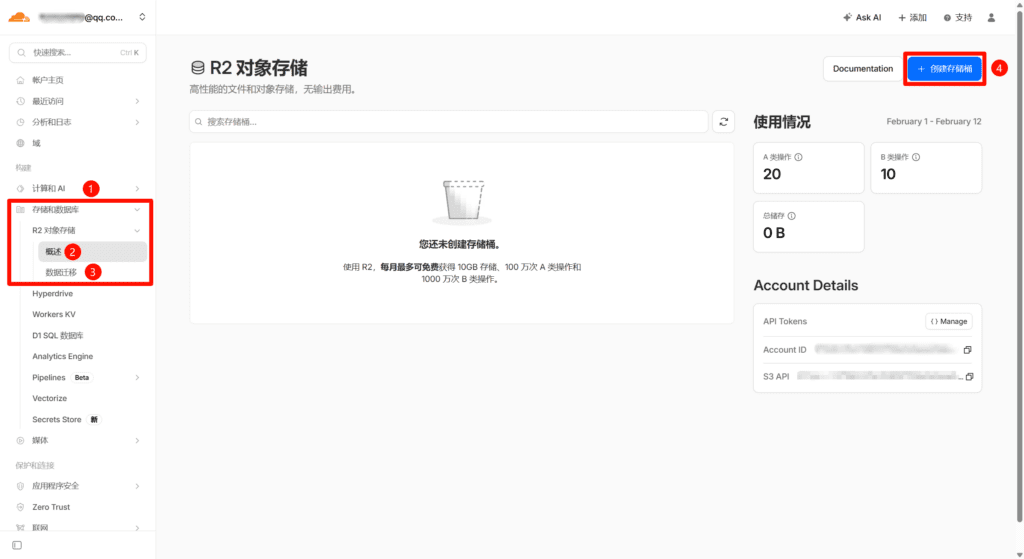This screenshot has height=559, width=1024.
Task: Click the refresh bucket list icon
Action: tap(724, 121)
